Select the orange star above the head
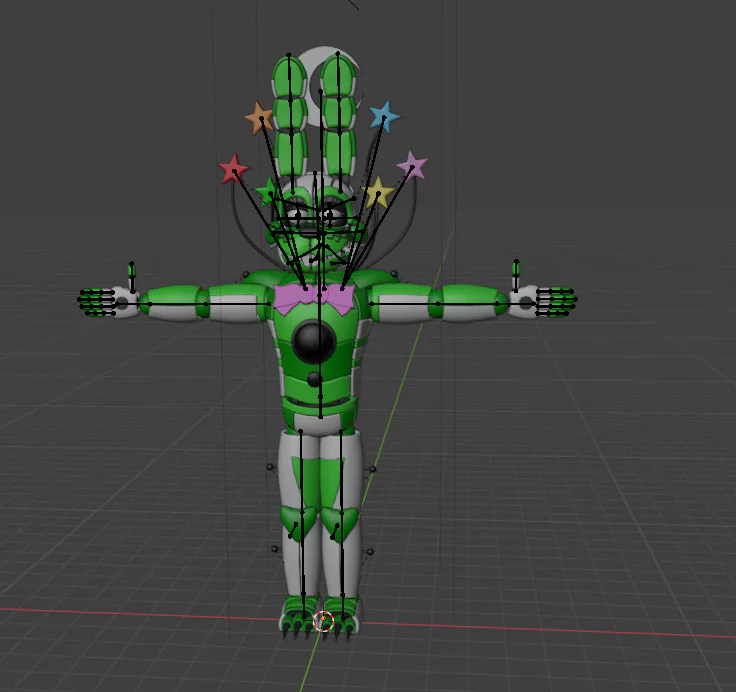The image size is (736, 692). pos(259,117)
